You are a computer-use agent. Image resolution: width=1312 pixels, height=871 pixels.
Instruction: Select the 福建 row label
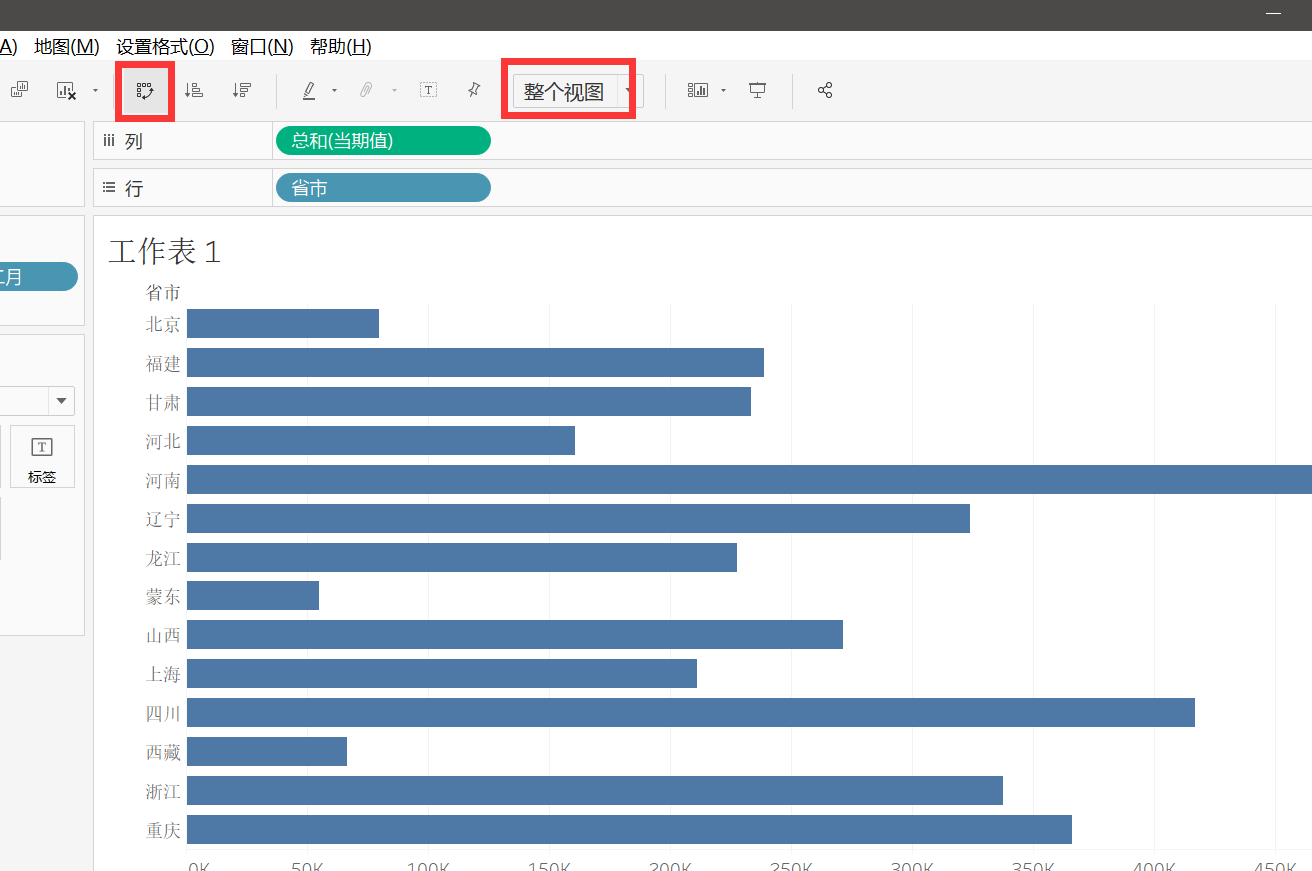[x=163, y=363]
